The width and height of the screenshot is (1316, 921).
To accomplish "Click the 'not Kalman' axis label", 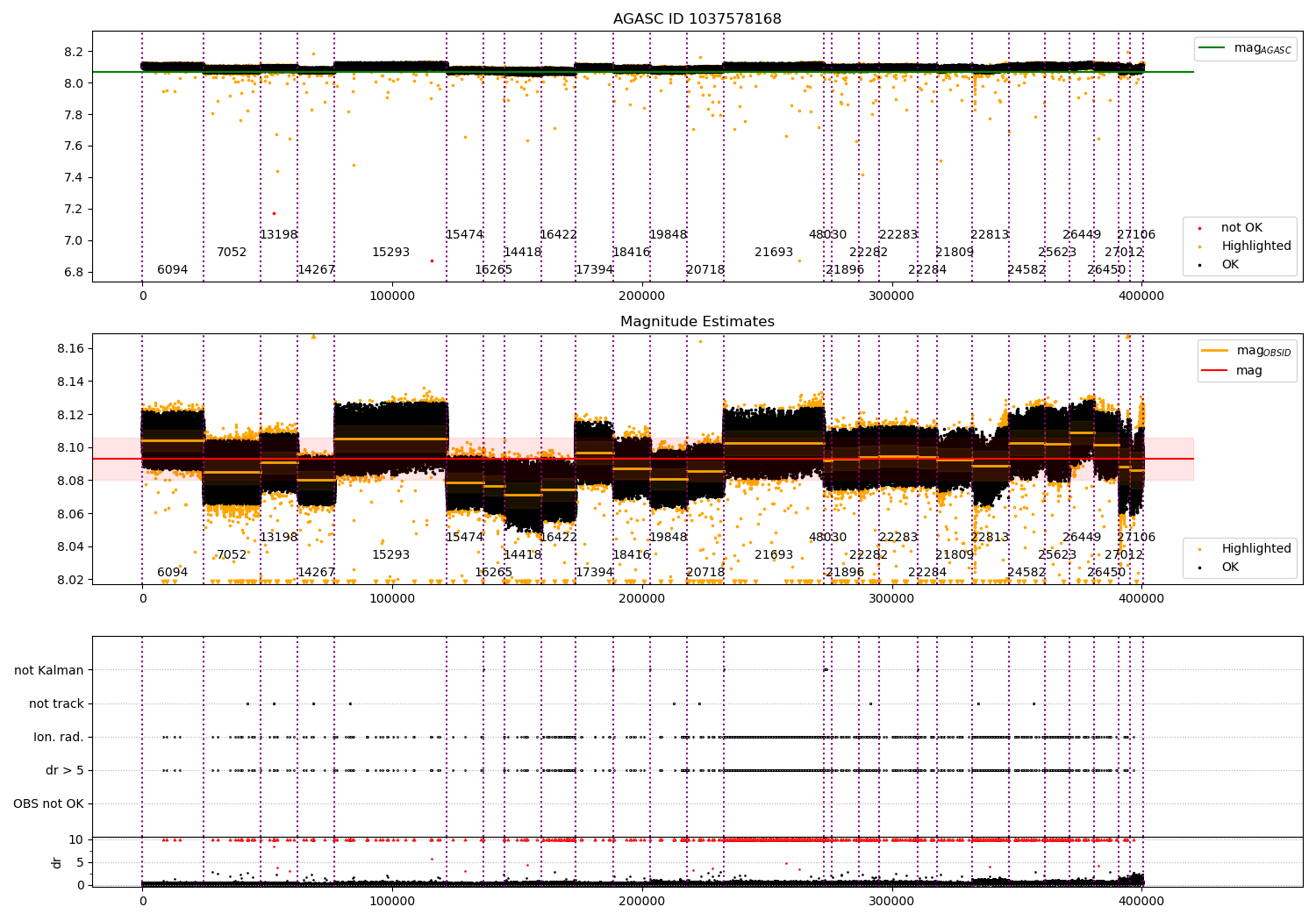I will coord(49,670).
